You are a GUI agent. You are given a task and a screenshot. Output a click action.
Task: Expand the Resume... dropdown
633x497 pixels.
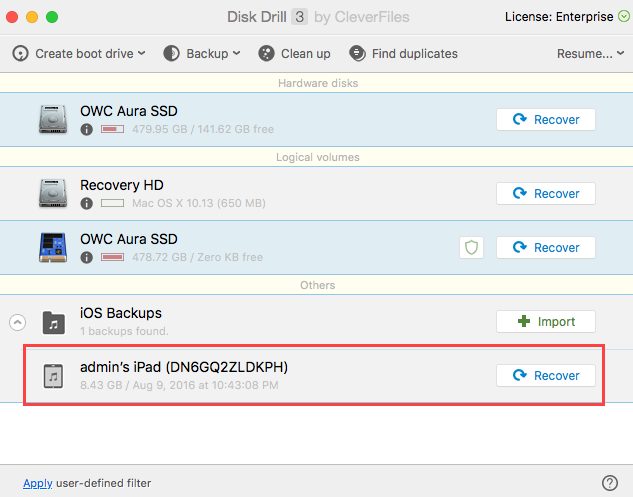point(590,53)
